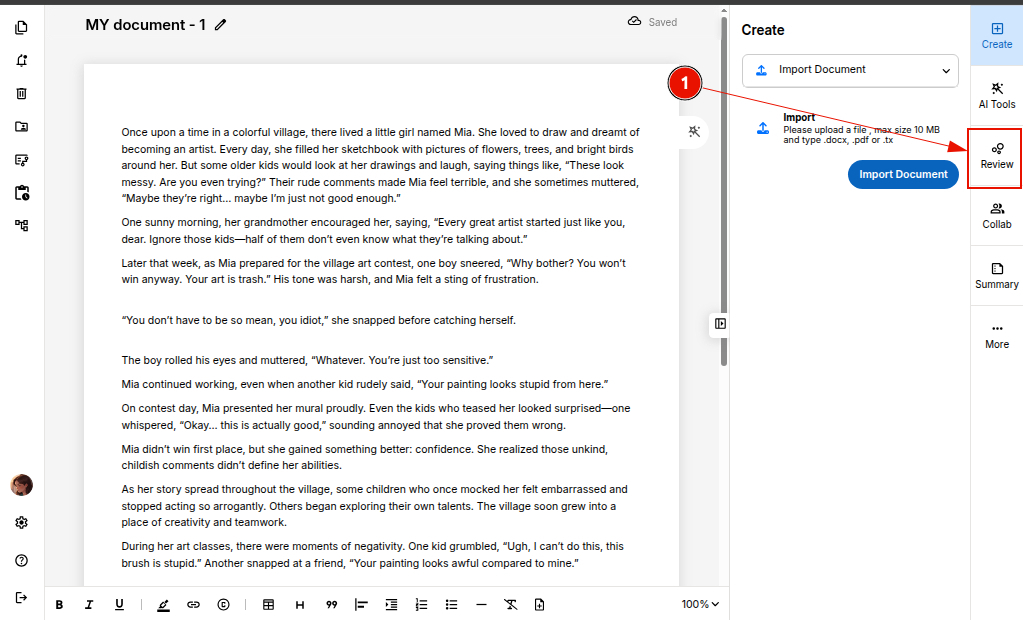Click the document vertical scrollbar
This screenshot has width=1023, height=620.
[724, 190]
